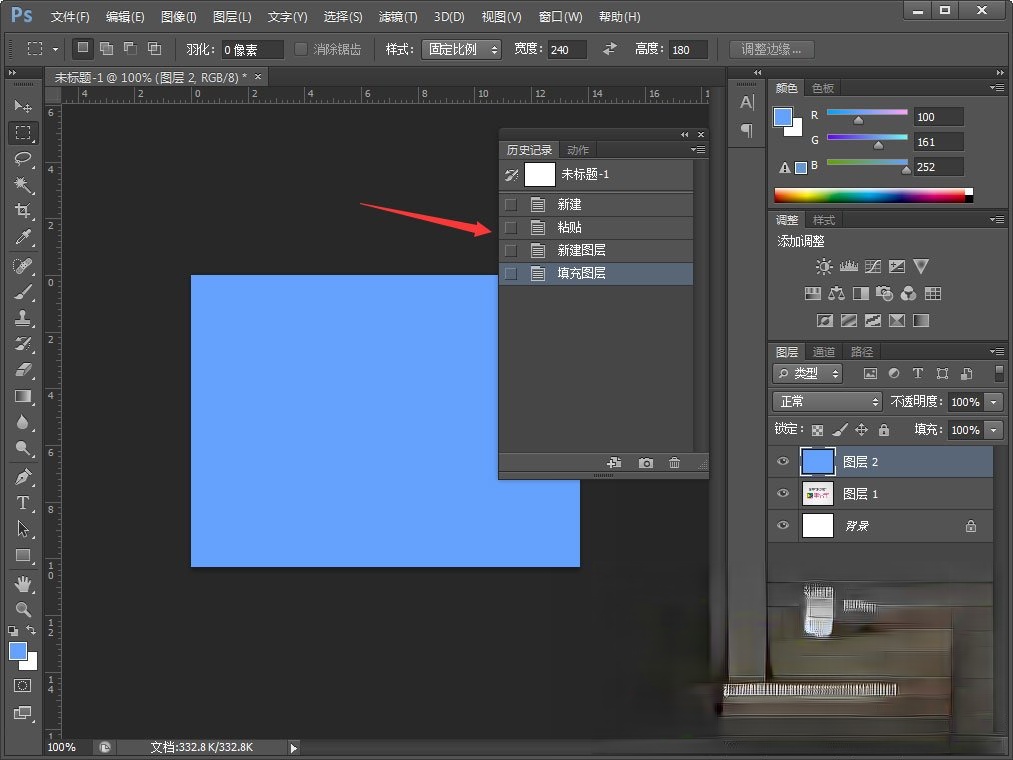The image size is (1013, 760).
Task: Select the 粘贴 history state
Action: [569, 227]
